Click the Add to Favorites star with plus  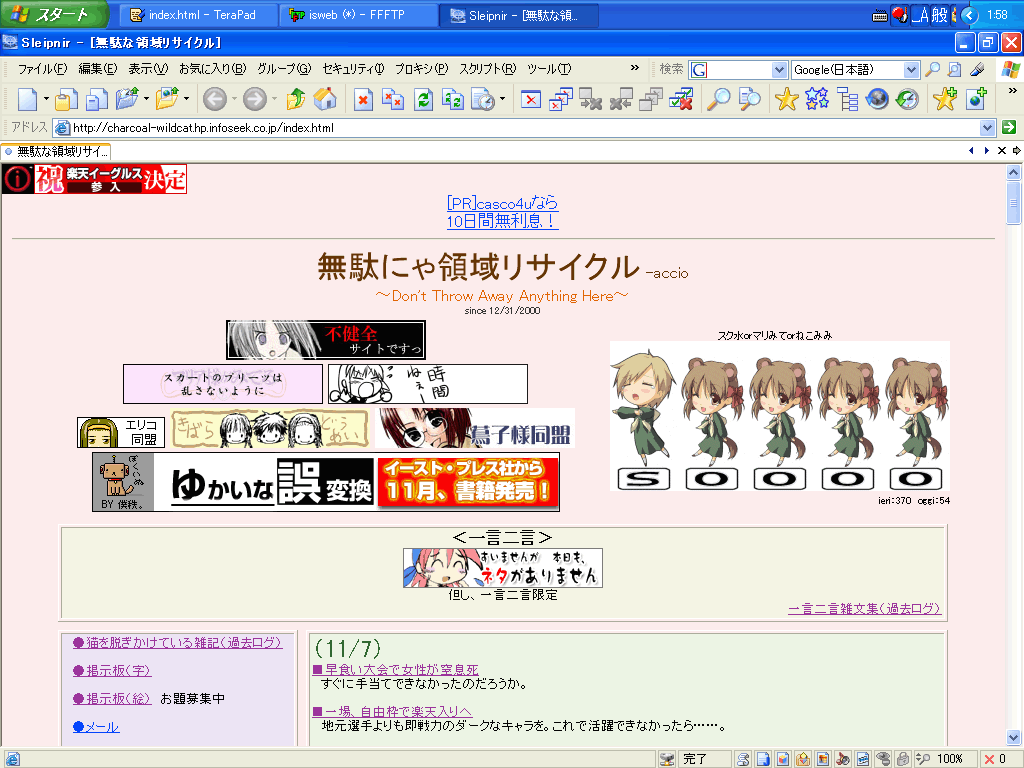point(944,99)
